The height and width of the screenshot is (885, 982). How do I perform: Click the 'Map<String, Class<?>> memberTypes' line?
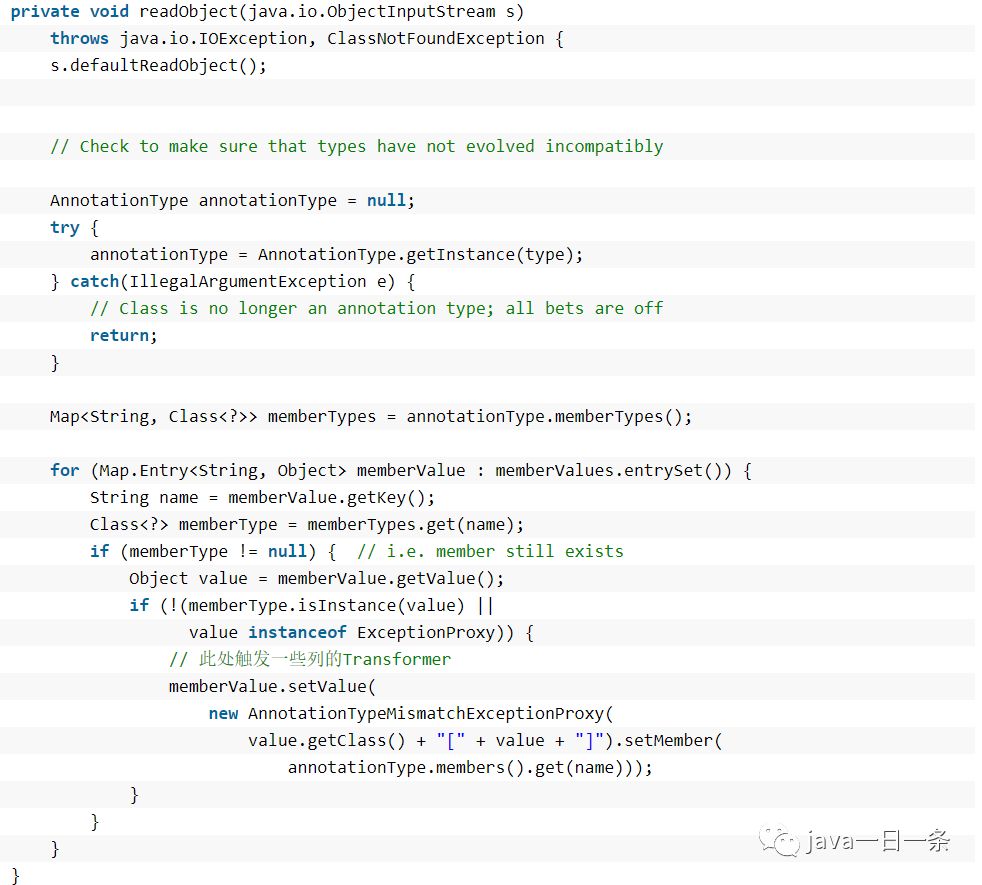(371, 417)
